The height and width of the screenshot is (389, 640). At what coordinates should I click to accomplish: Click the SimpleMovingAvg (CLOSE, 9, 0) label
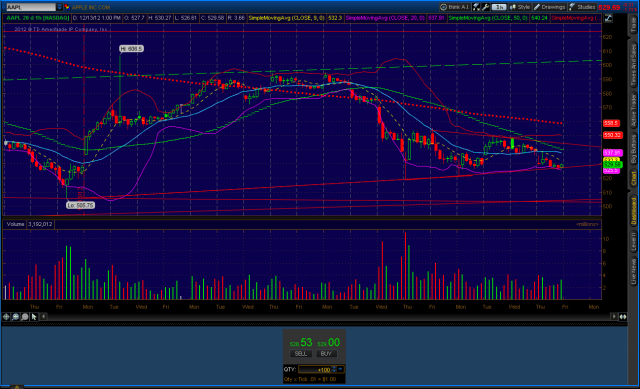pos(287,18)
